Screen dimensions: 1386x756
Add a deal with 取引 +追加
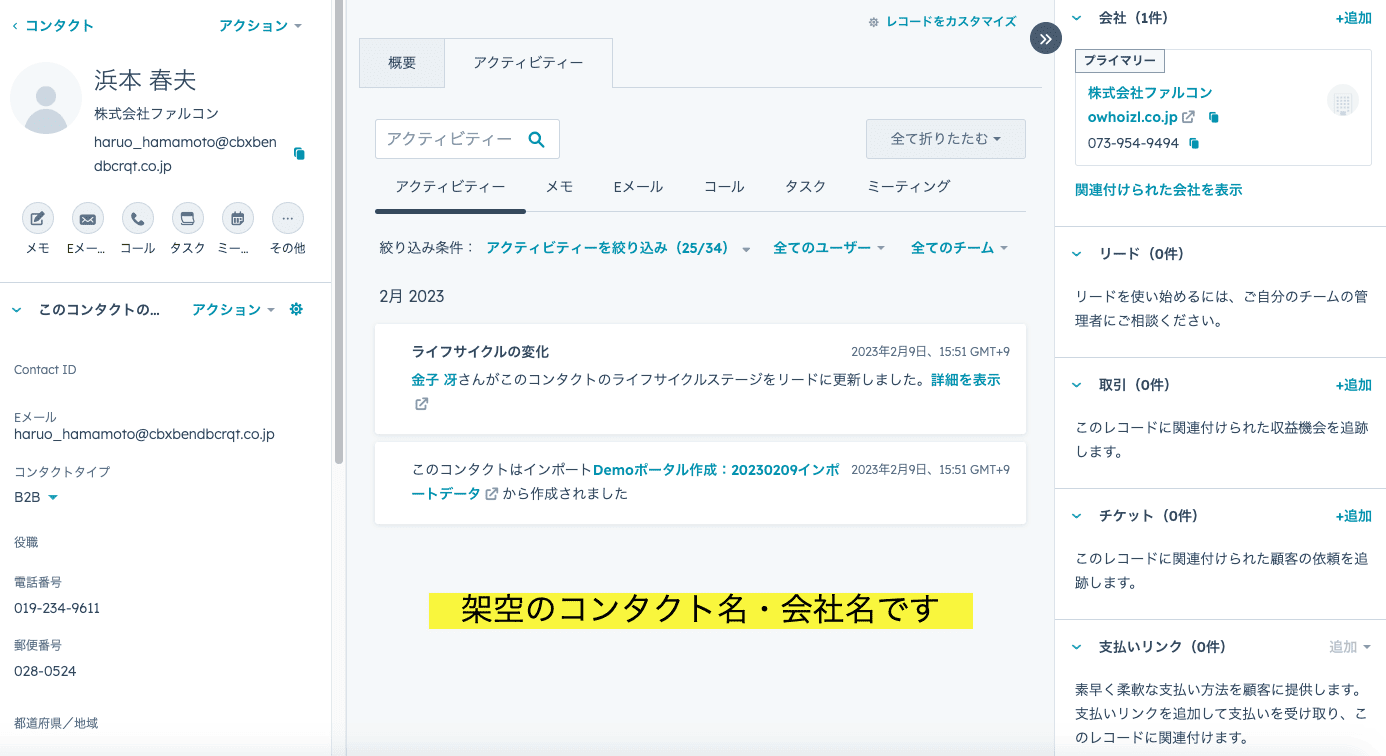[1353, 385]
